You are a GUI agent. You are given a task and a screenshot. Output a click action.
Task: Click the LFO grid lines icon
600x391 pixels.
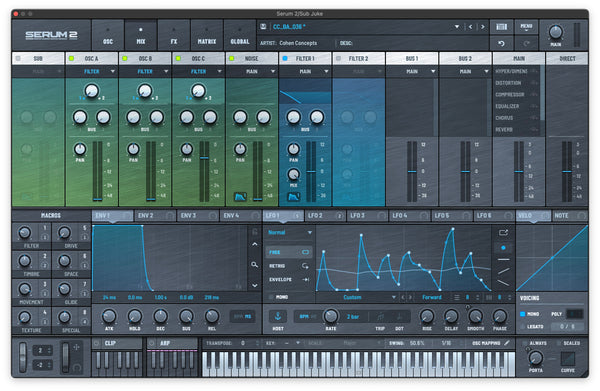[x=457, y=297]
